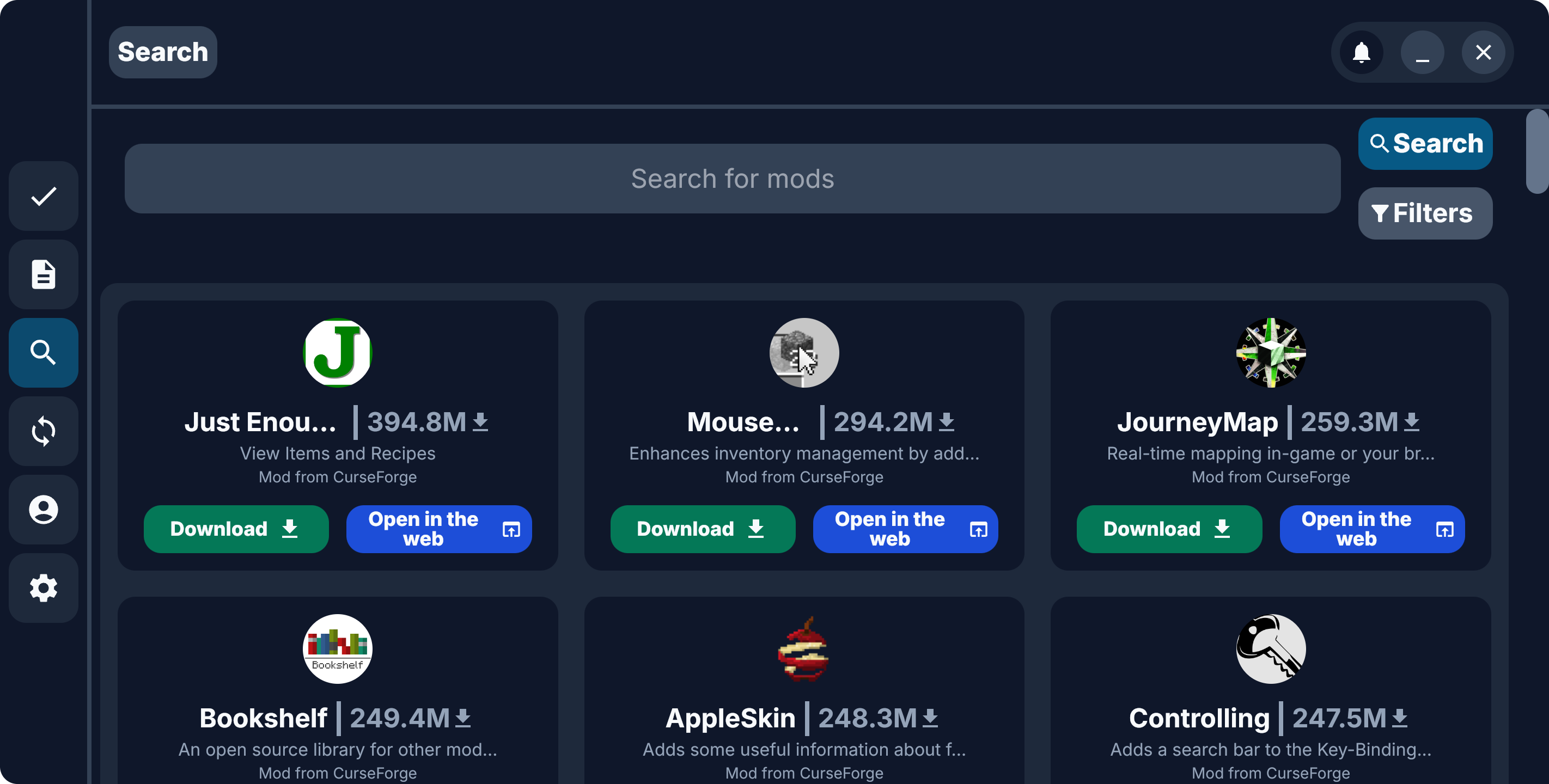Screen dimensions: 1549x784
Task: Click 'Enhances inventory management' description
Action: tap(804, 454)
